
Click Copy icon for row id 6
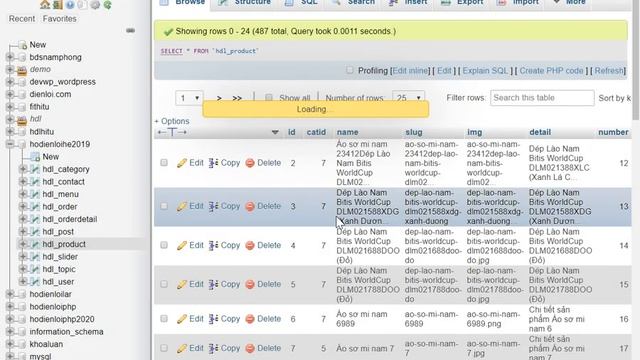(213, 319)
